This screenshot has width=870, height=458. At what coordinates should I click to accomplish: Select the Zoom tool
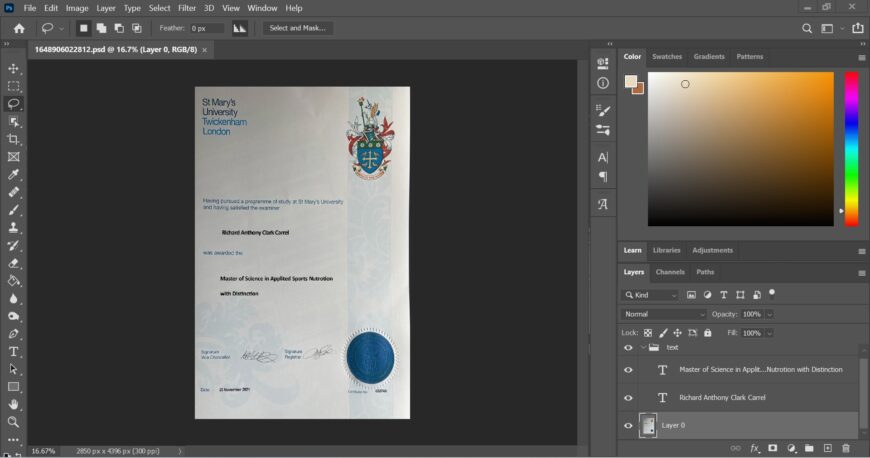[13, 422]
